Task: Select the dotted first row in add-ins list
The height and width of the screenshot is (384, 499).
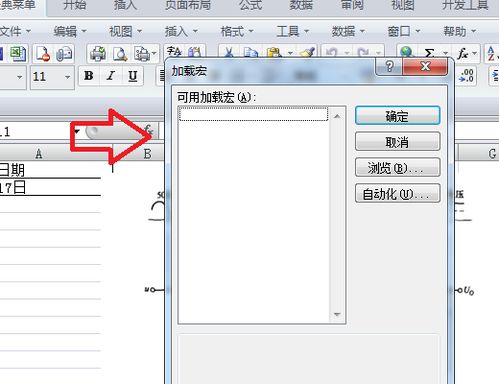Action: click(253, 114)
